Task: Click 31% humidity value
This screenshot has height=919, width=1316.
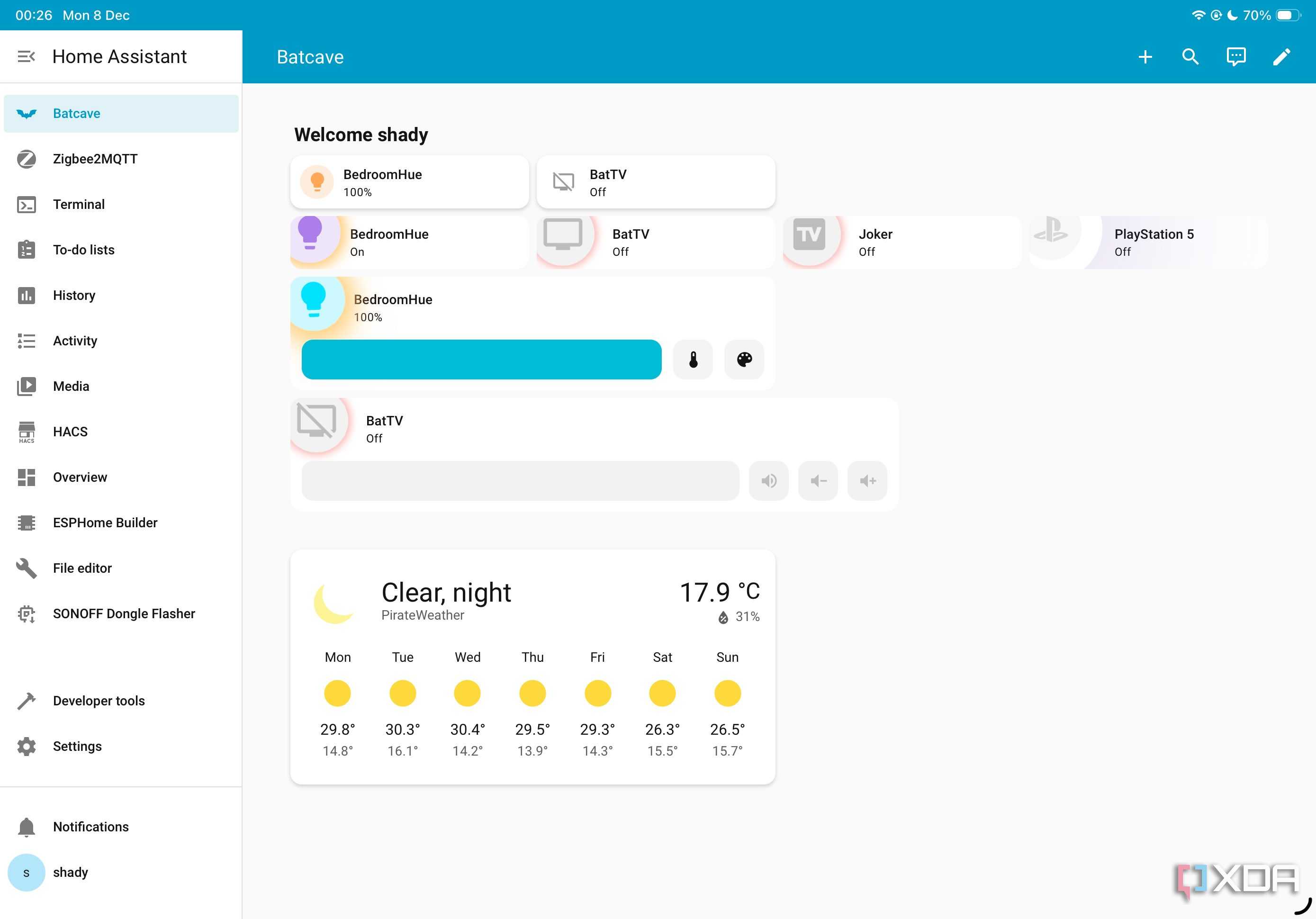Action: 748,617
